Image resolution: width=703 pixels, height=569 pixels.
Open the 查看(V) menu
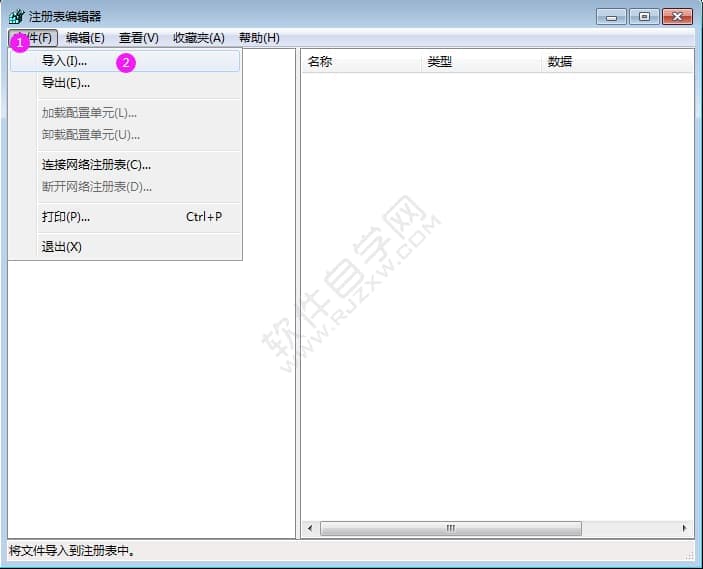click(x=138, y=38)
